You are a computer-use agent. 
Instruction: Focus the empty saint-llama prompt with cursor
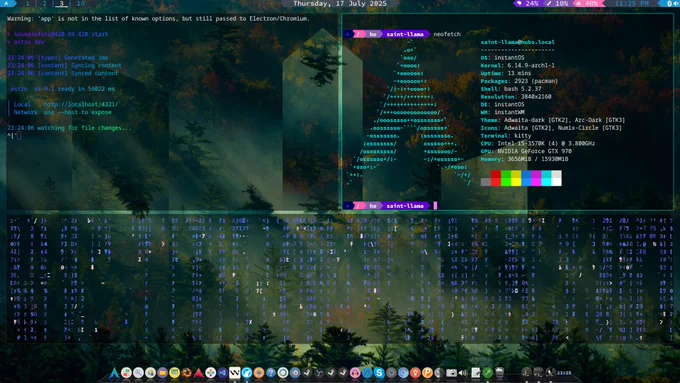(391, 206)
